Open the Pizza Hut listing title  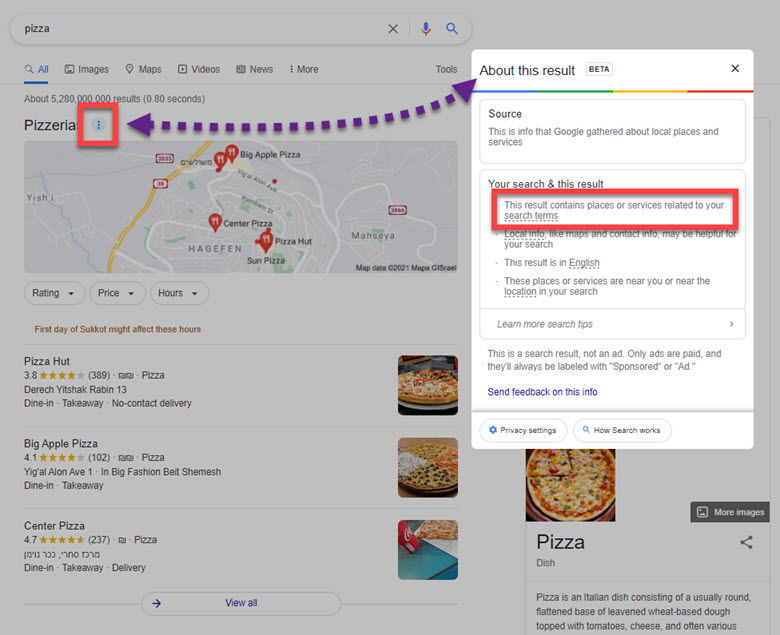[47, 361]
